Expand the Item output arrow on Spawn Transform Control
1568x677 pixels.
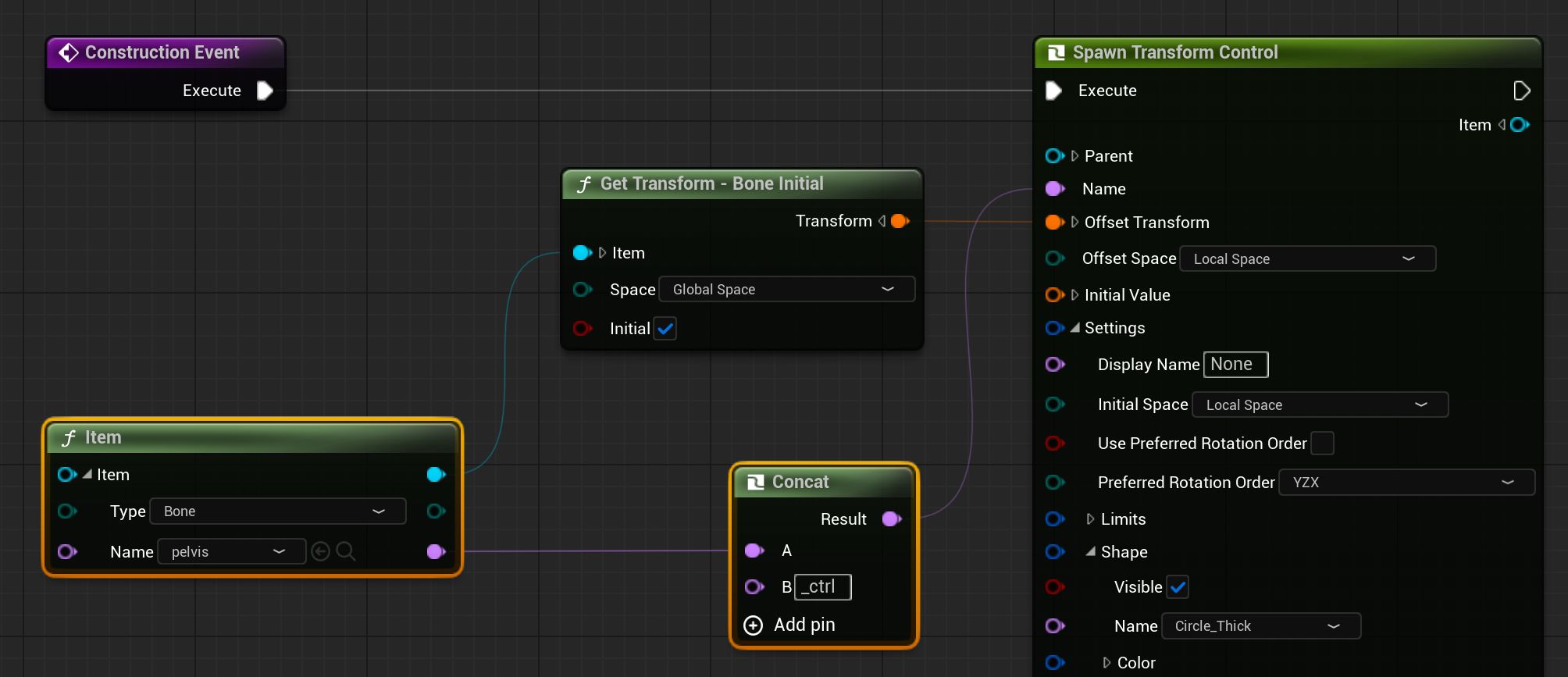1502,125
